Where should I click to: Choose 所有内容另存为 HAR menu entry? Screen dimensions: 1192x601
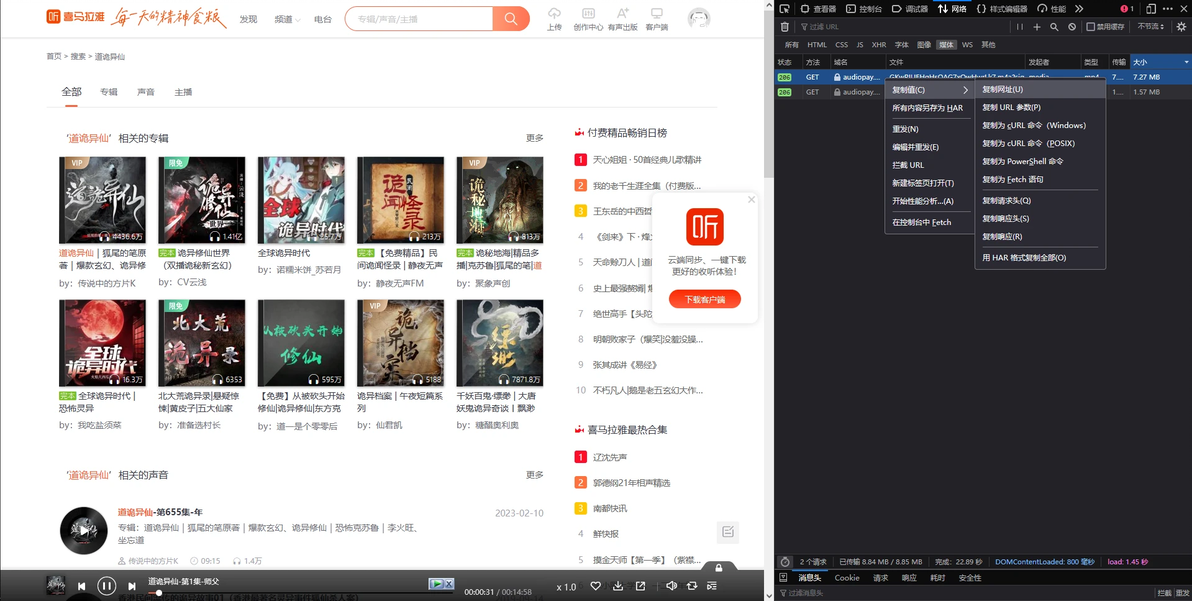(x=930, y=108)
